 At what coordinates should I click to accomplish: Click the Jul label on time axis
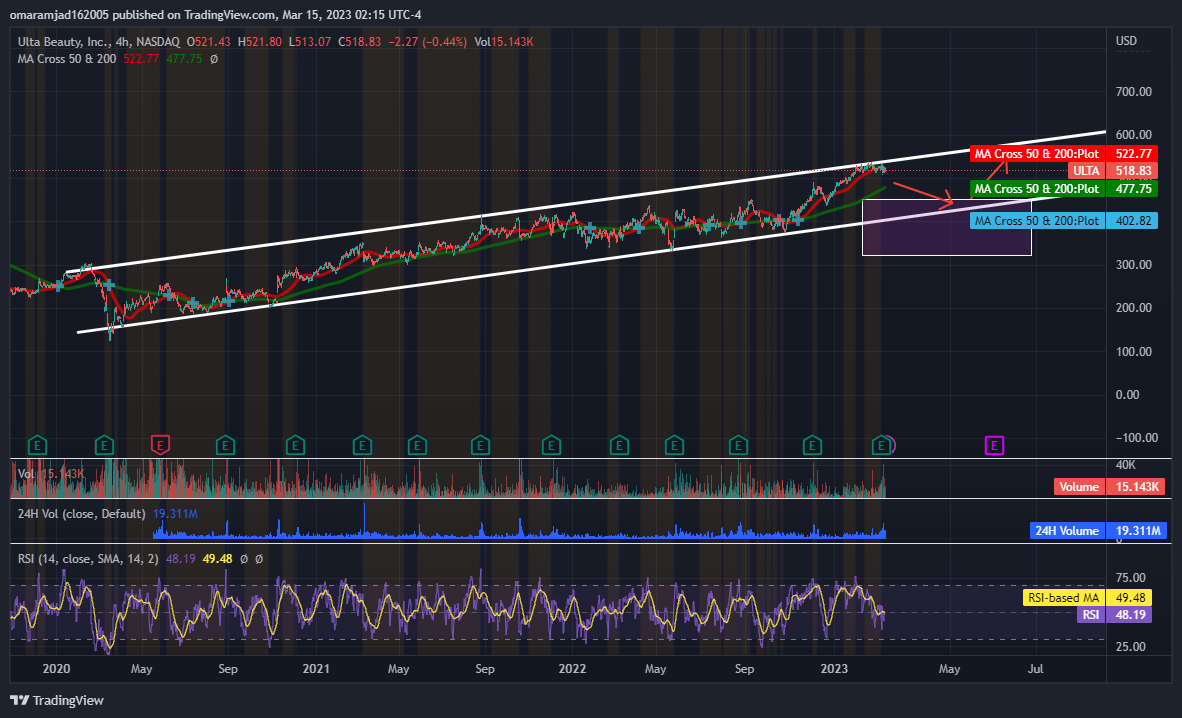pos(1036,669)
